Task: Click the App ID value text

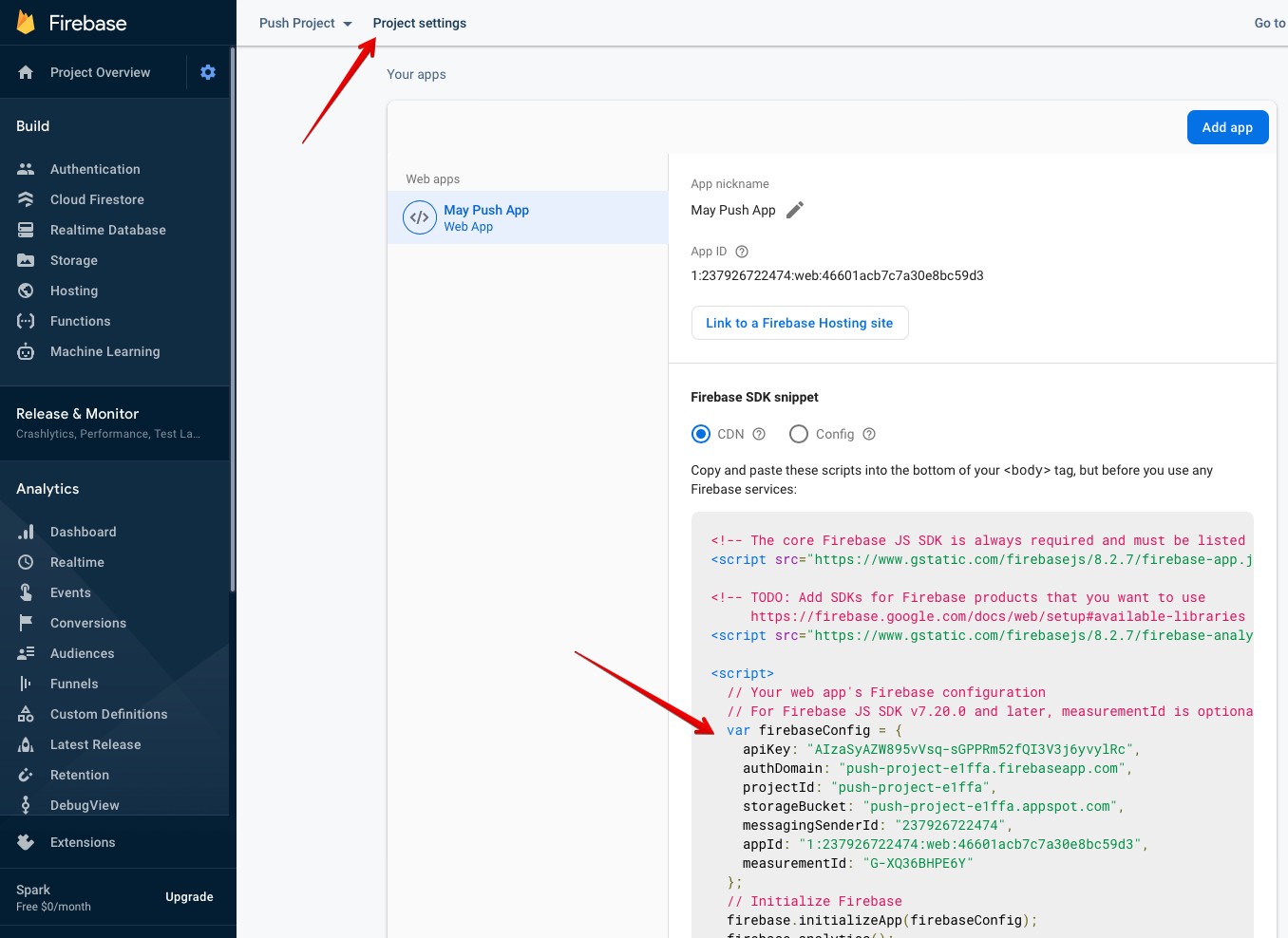Action: tap(837, 275)
